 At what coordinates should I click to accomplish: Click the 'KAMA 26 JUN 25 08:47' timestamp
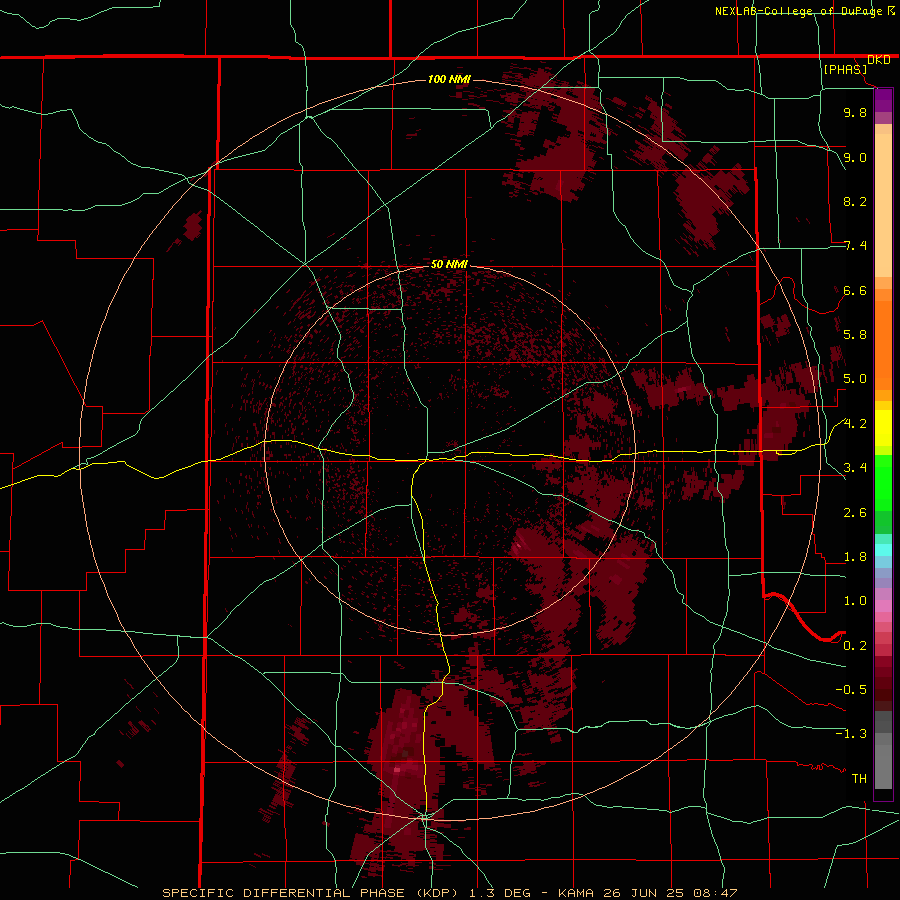[647, 893]
